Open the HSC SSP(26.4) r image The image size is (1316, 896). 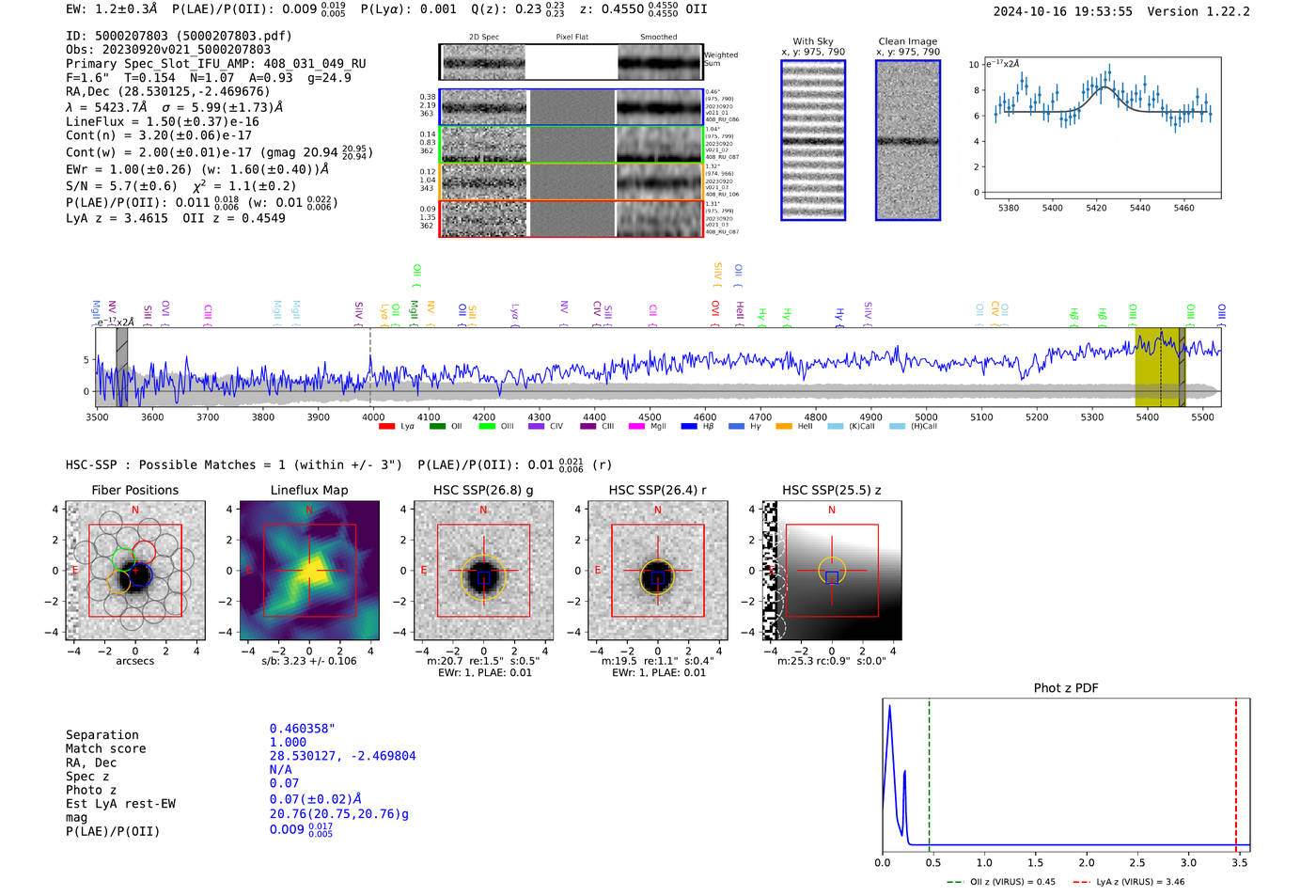pyautogui.click(x=658, y=571)
